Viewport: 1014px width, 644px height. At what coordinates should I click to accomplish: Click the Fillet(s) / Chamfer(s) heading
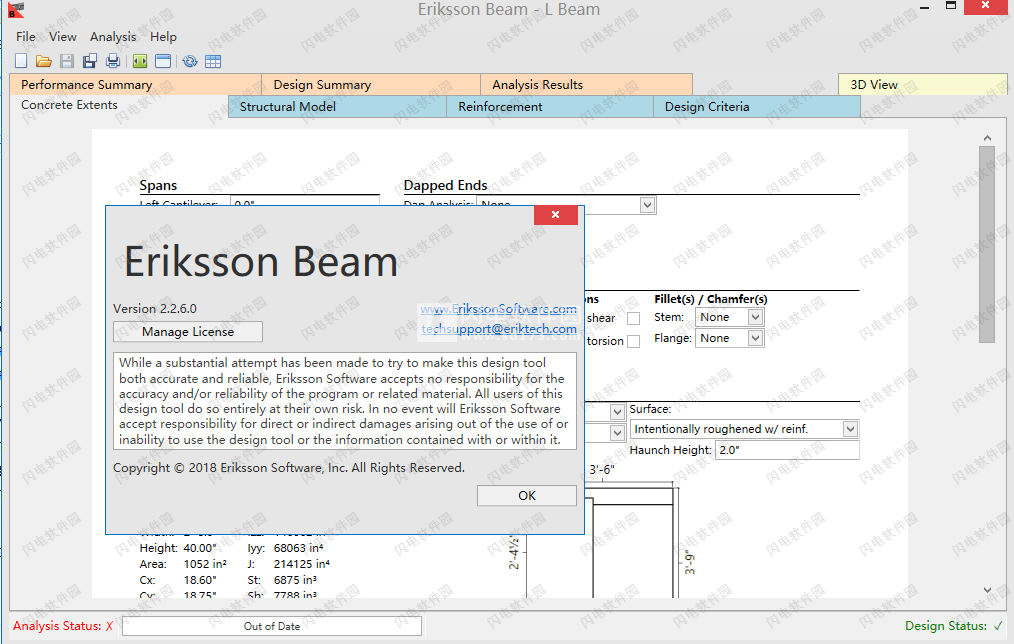pos(711,299)
